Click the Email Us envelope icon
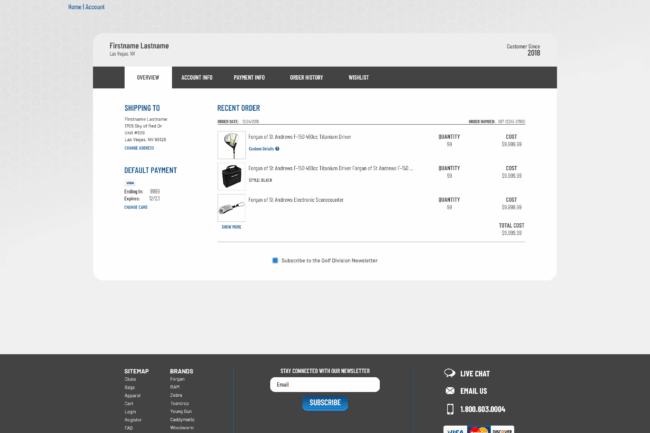 point(450,391)
